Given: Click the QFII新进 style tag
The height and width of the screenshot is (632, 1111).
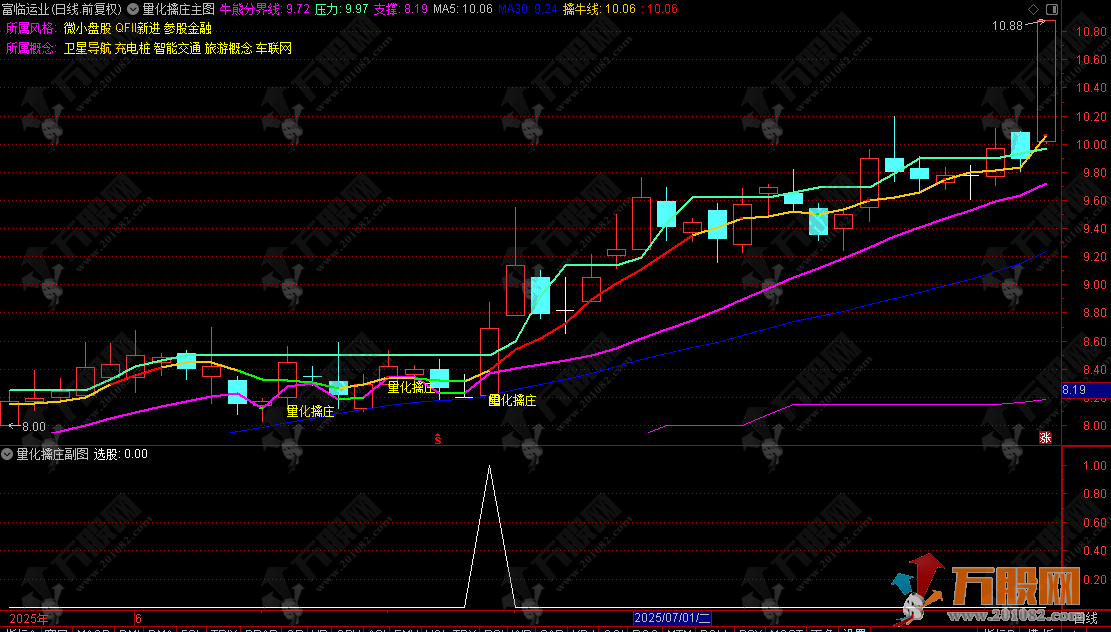Looking at the screenshot, I should pos(137,28).
